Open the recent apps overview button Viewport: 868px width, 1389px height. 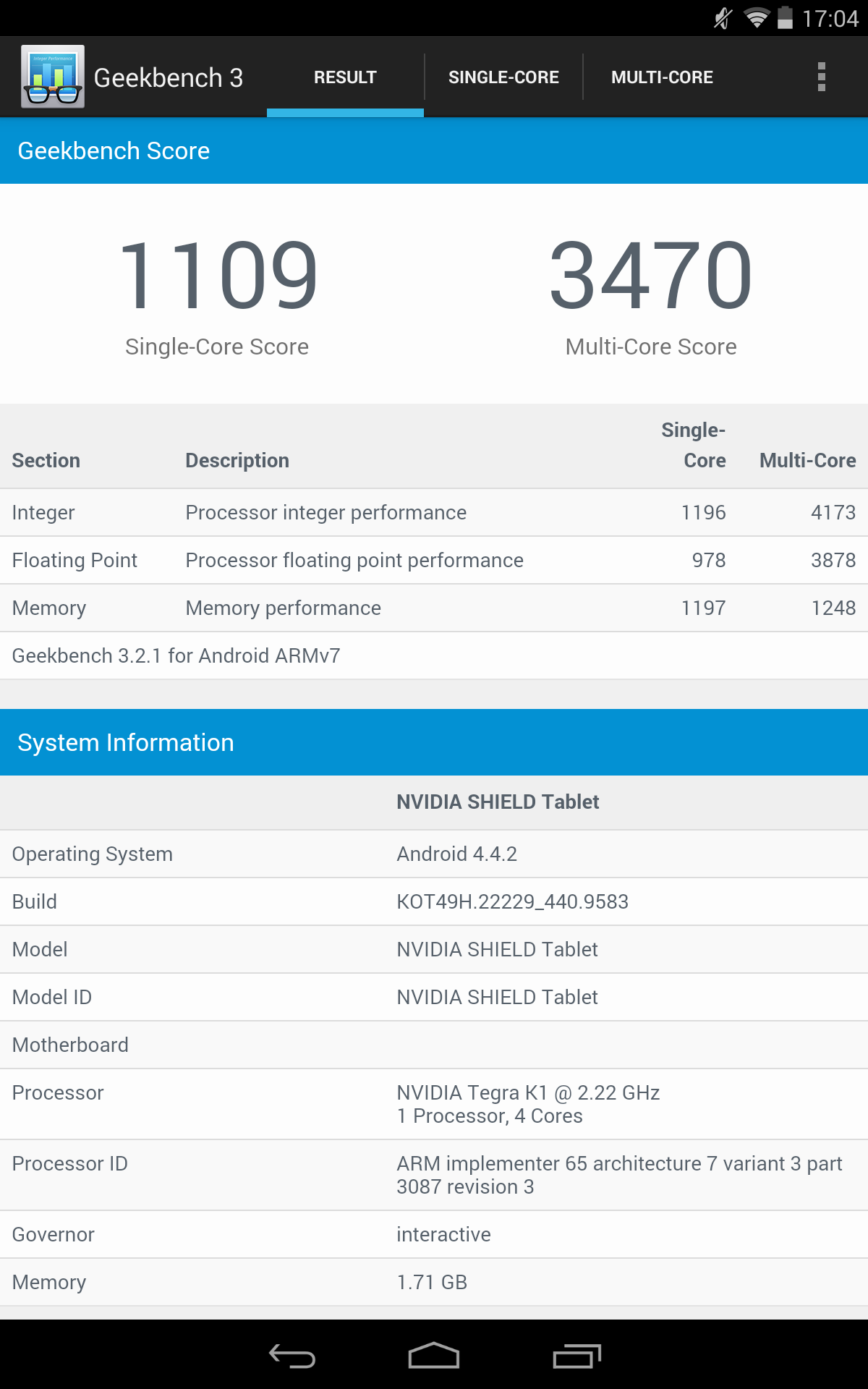tap(576, 1356)
